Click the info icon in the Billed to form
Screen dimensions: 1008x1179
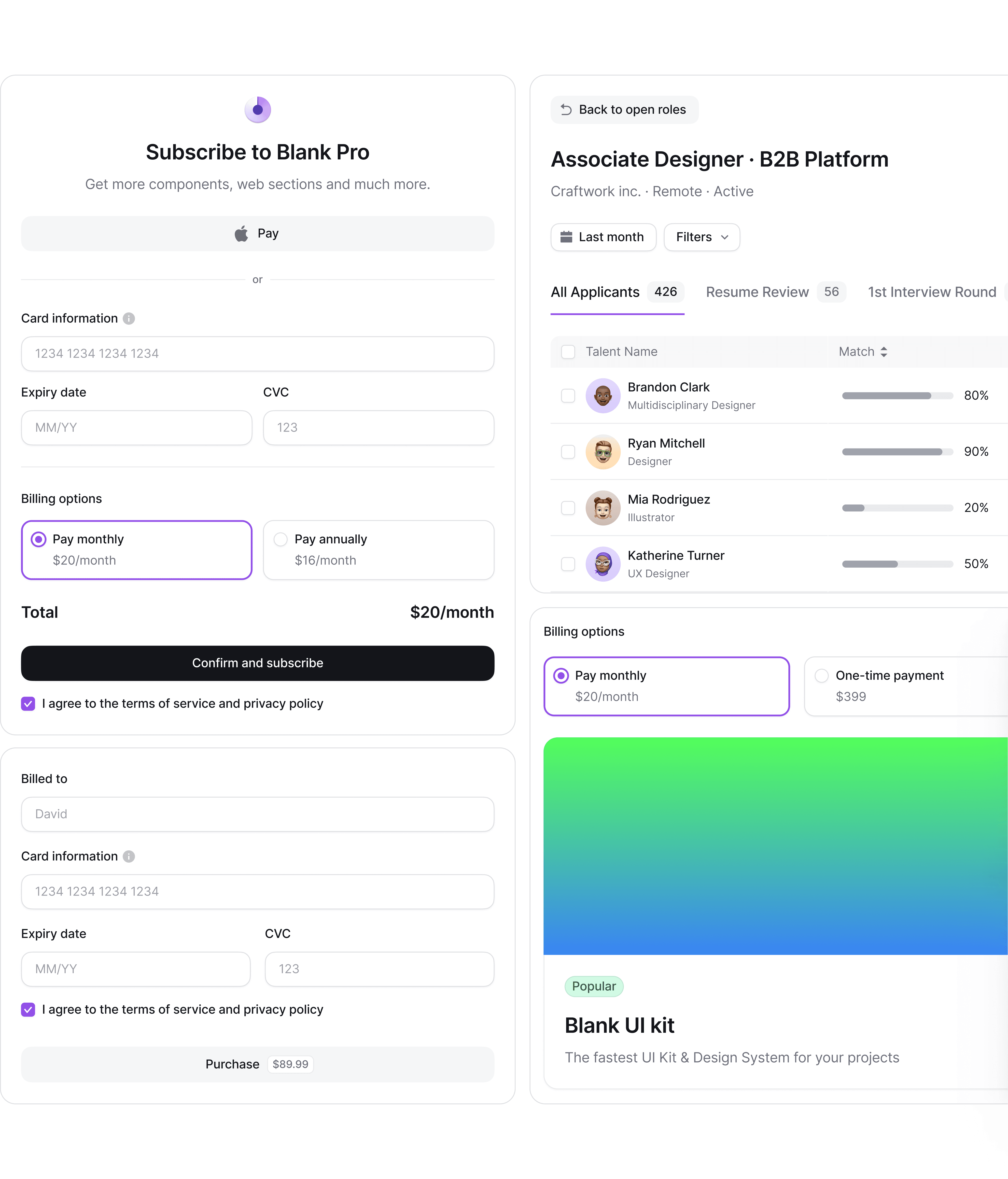[128, 856]
